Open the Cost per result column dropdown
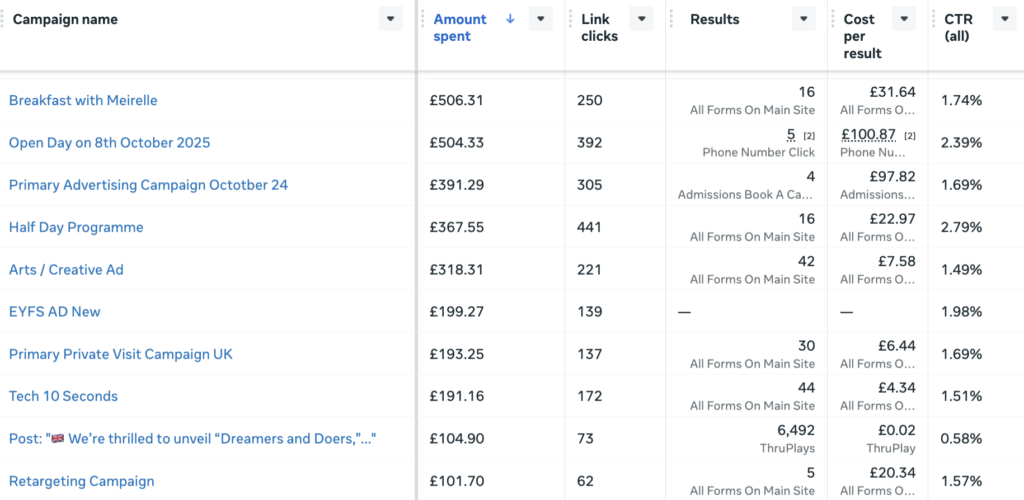Screen dimensions: 1024x500 [904, 19]
